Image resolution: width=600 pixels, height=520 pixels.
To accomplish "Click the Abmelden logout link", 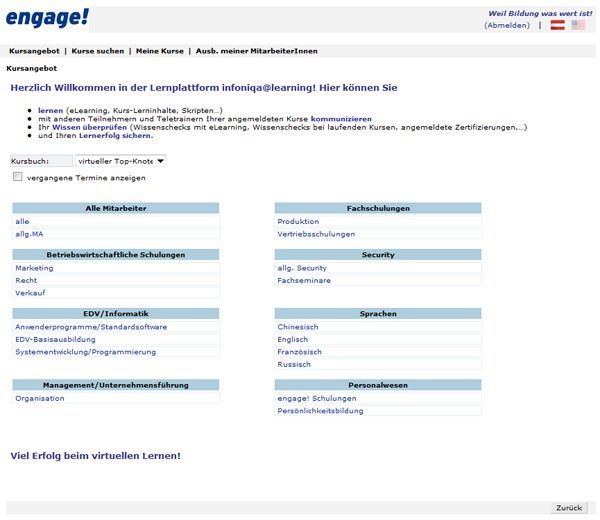I will pyautogui.click(x=507, y=25).
